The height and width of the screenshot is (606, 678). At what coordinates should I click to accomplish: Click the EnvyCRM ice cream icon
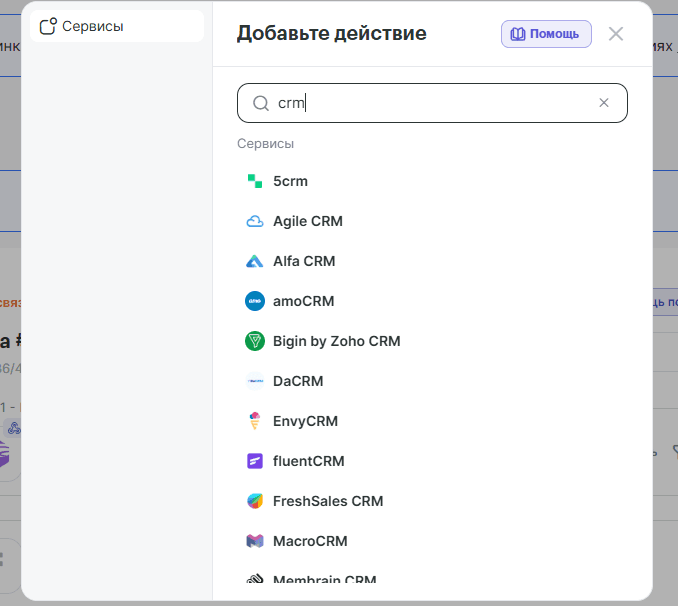tap(255, 421)
